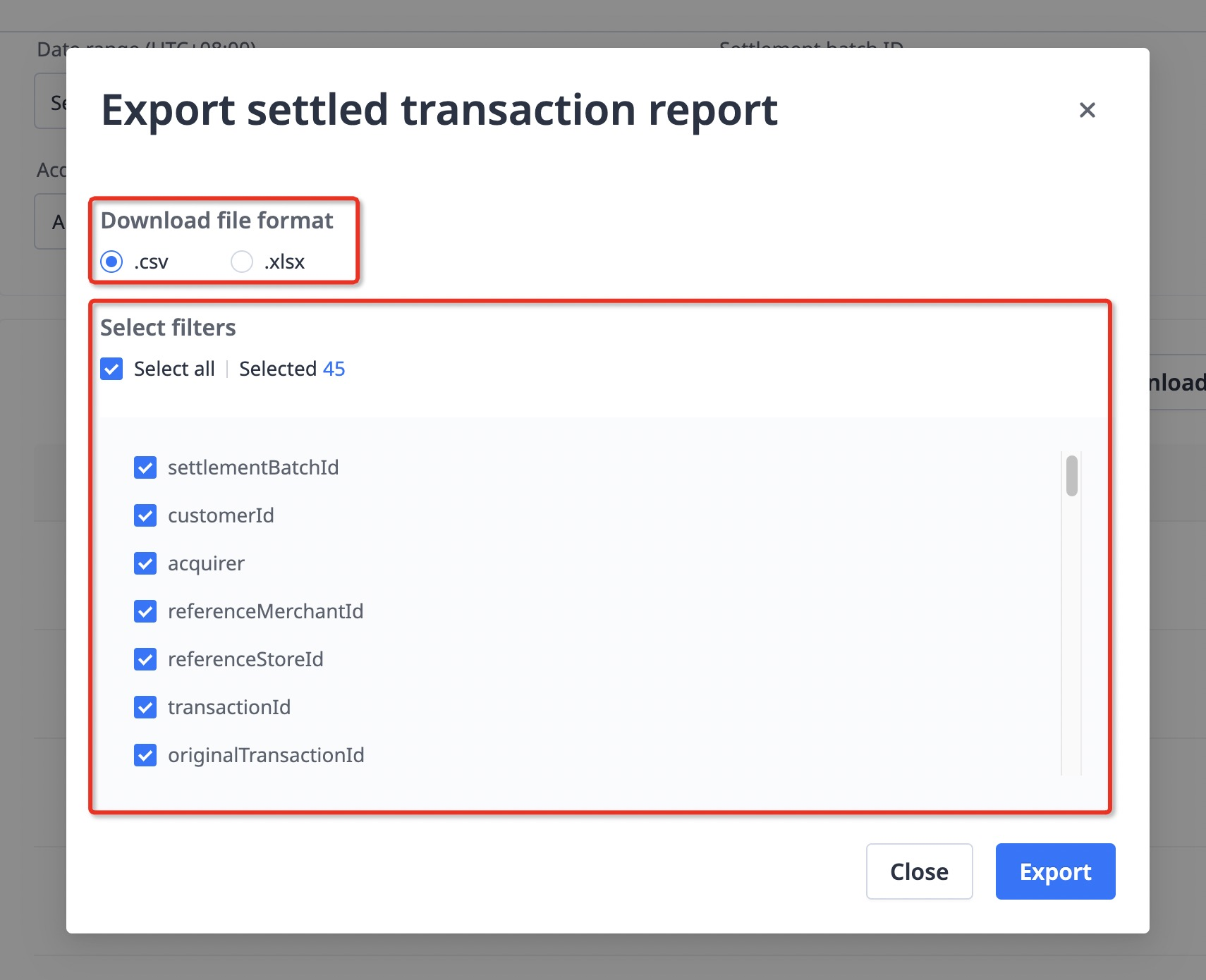The width and height of the screenshot is (1206, 980).
Task: Click the filter list scrollbar thumb
Action: (1071, 476)
